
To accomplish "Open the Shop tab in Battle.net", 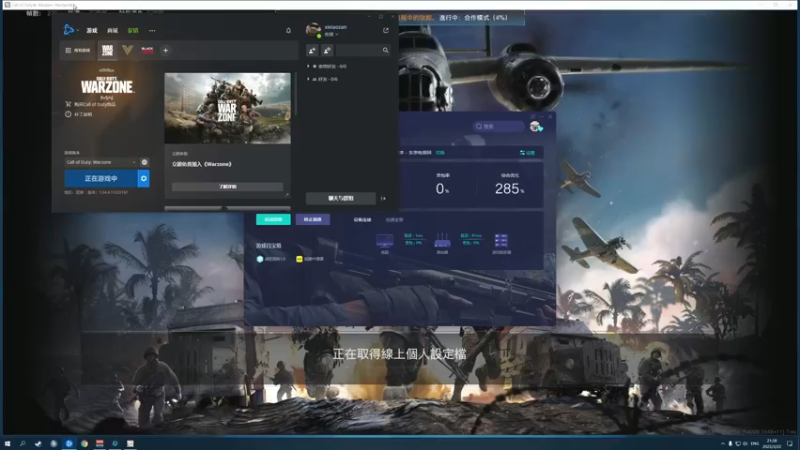I will pyautogui.click(x=113, y=31).
